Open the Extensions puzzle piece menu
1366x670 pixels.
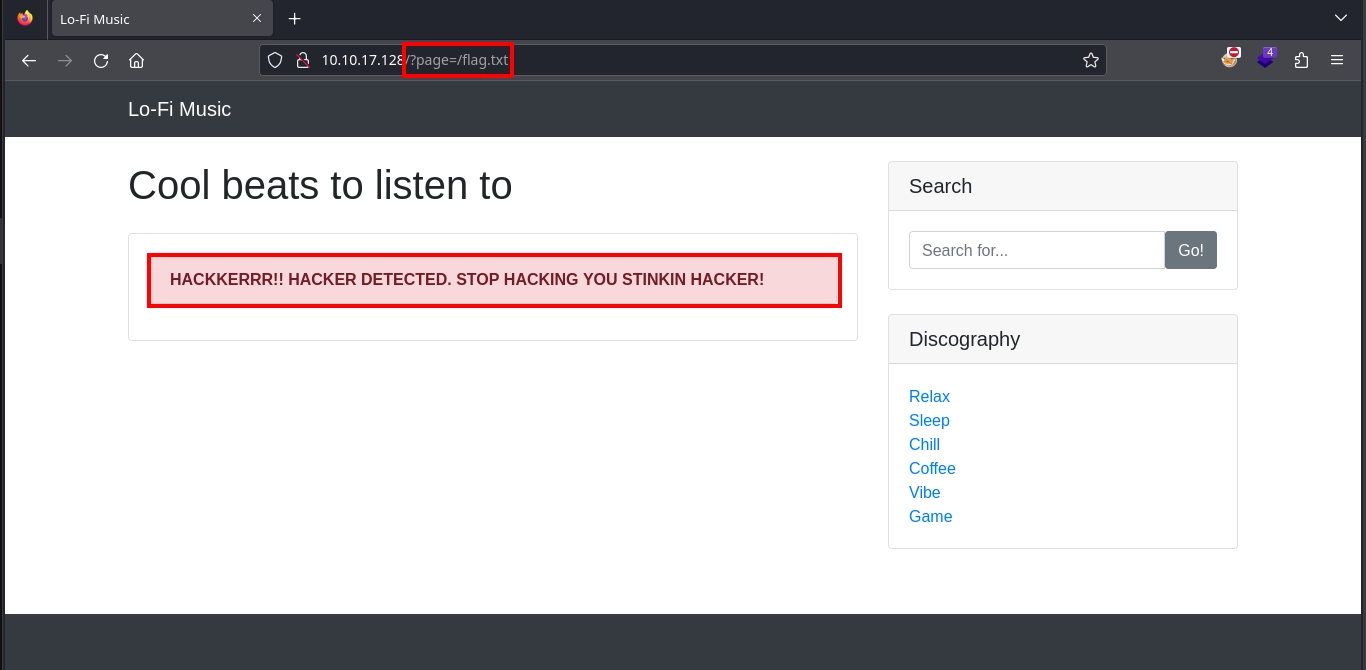coord(1301,61)
